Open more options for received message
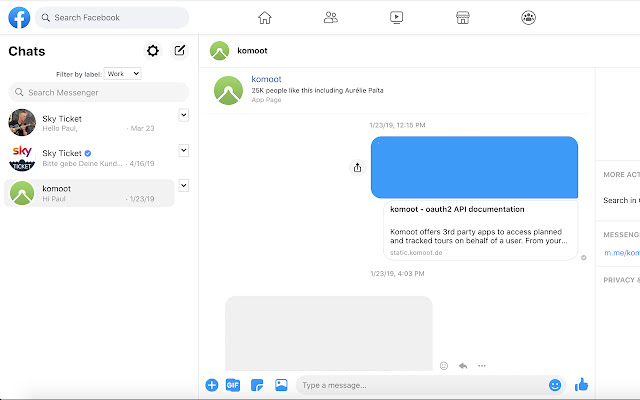 pos(482,366)
